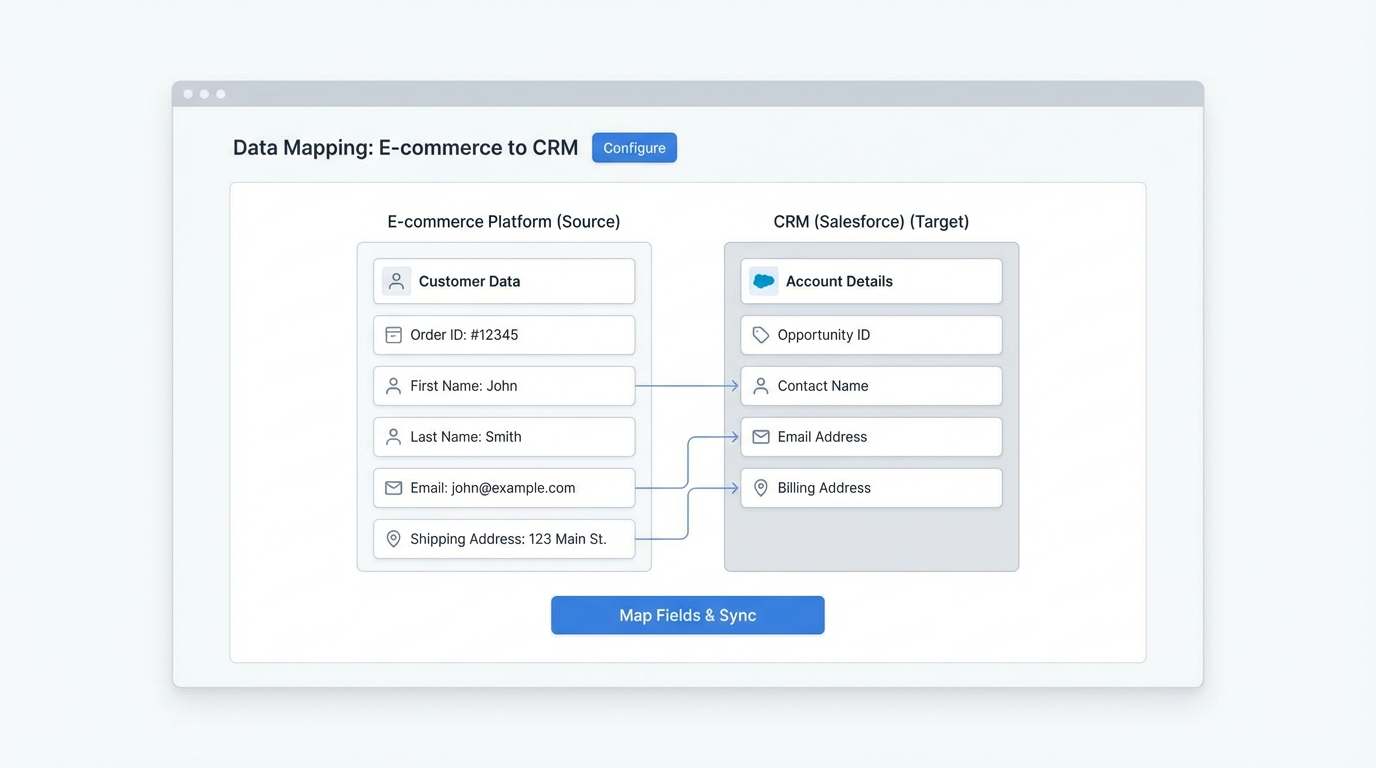Click the document icon next to Order ID
Image resolution: width=1376 pixels, height=768 pixels.
(393, 334)
